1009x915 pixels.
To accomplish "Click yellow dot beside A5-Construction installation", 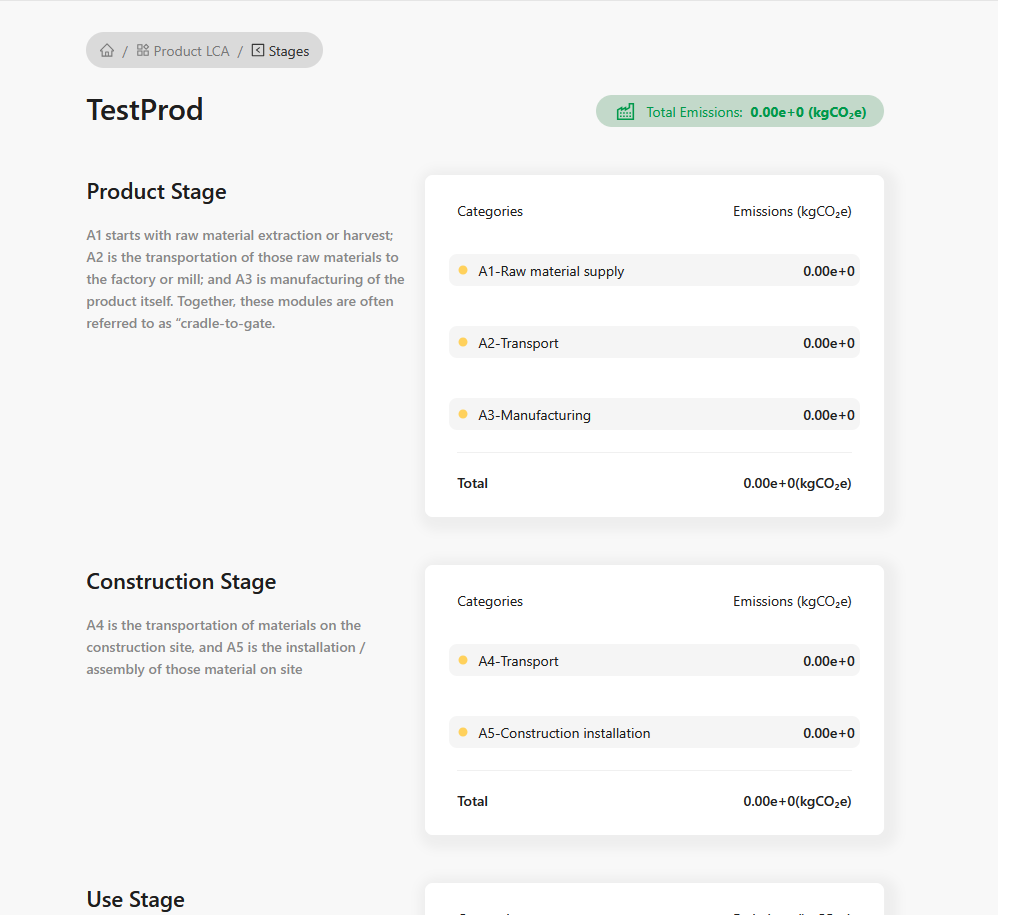I will 463,732.
